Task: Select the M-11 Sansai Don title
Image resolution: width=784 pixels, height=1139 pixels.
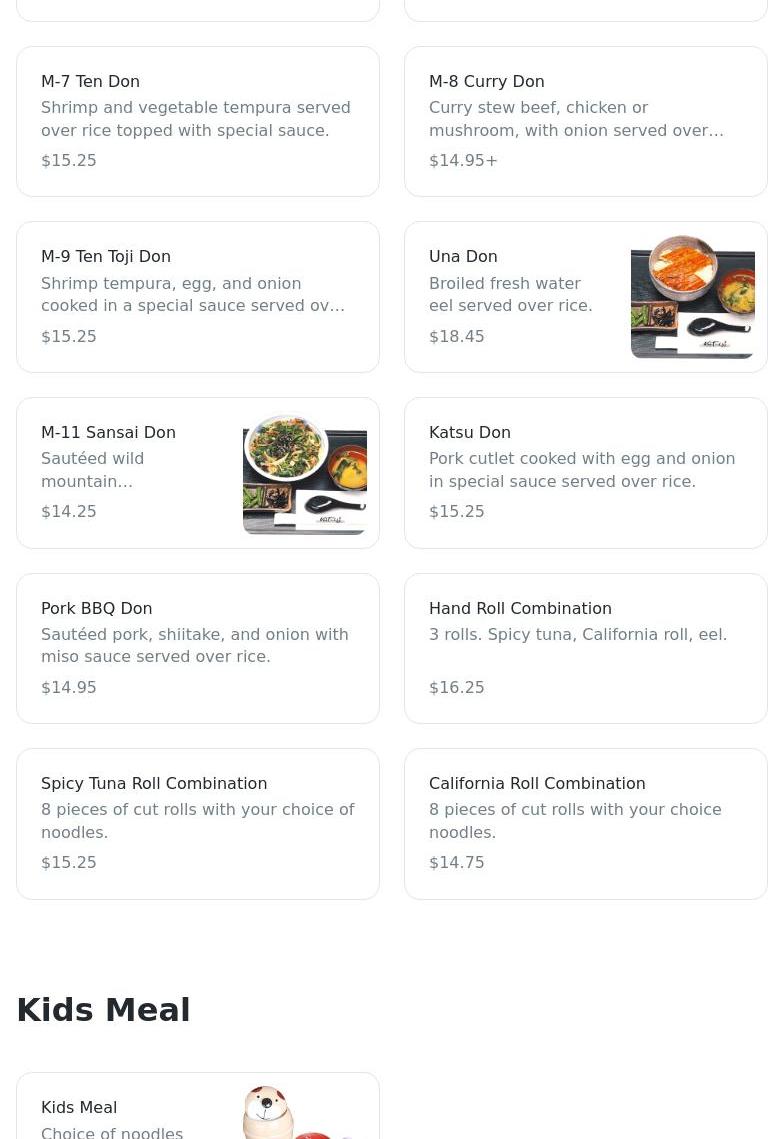Action: (x=108, y=433)
